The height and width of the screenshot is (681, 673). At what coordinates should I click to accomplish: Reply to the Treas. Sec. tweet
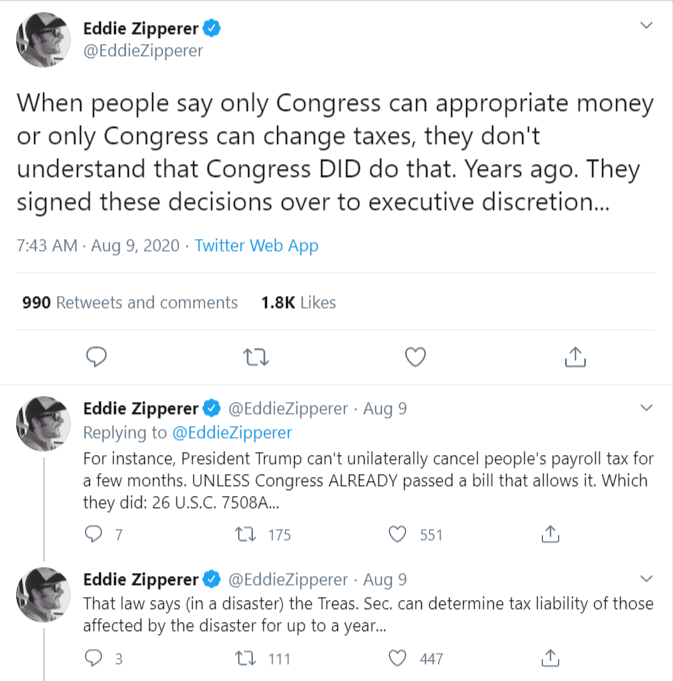coord(93,658)
